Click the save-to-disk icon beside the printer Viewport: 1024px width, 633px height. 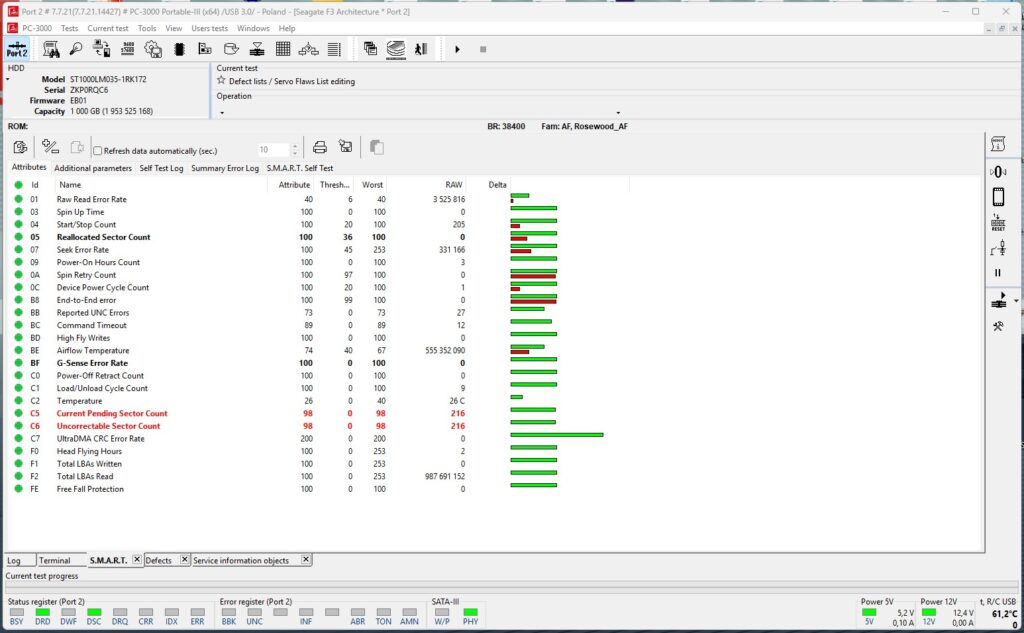tap(345, 148)
